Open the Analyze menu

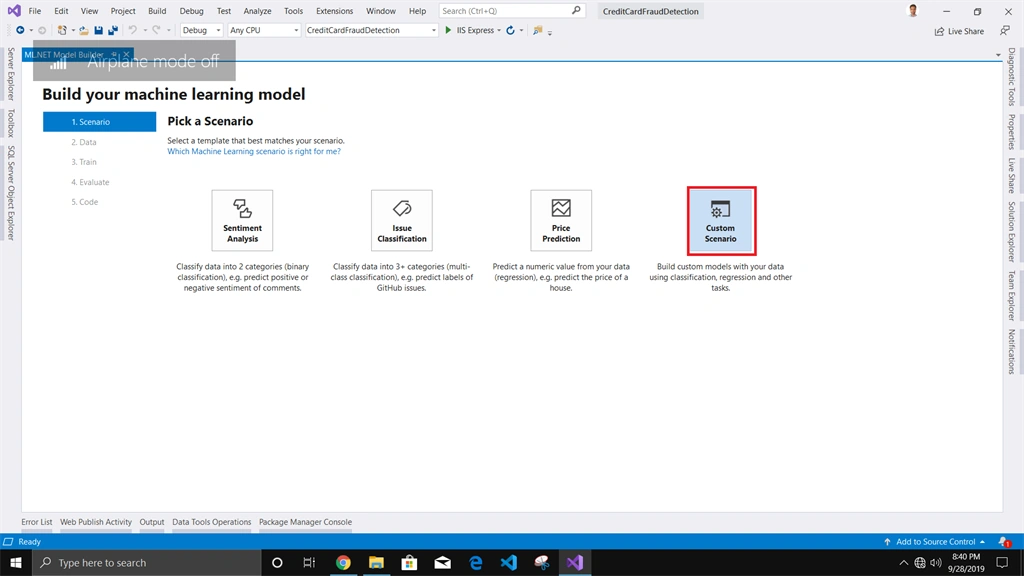tap(257, 11)
